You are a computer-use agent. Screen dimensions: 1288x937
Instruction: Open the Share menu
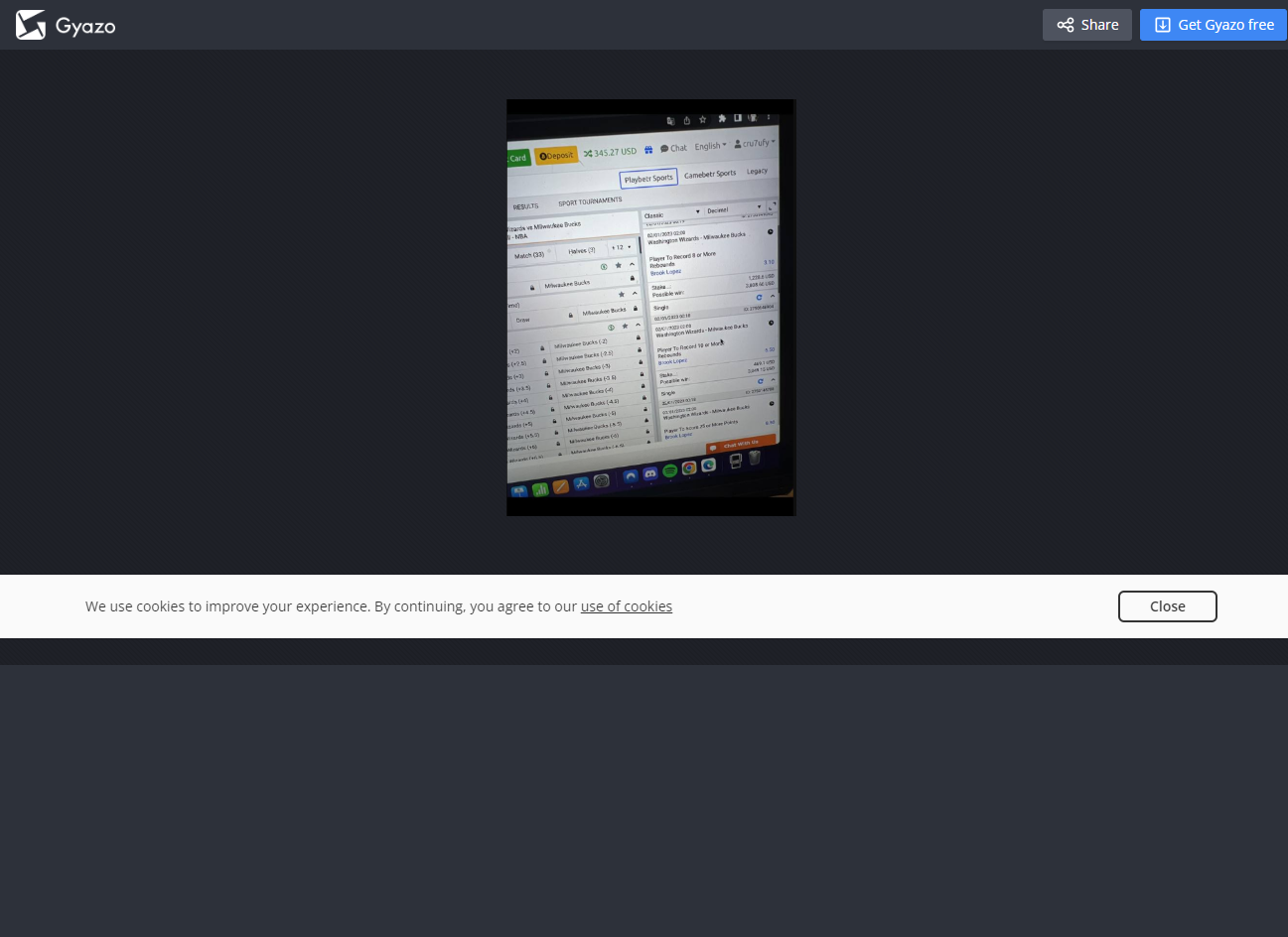coord(1087,25)
